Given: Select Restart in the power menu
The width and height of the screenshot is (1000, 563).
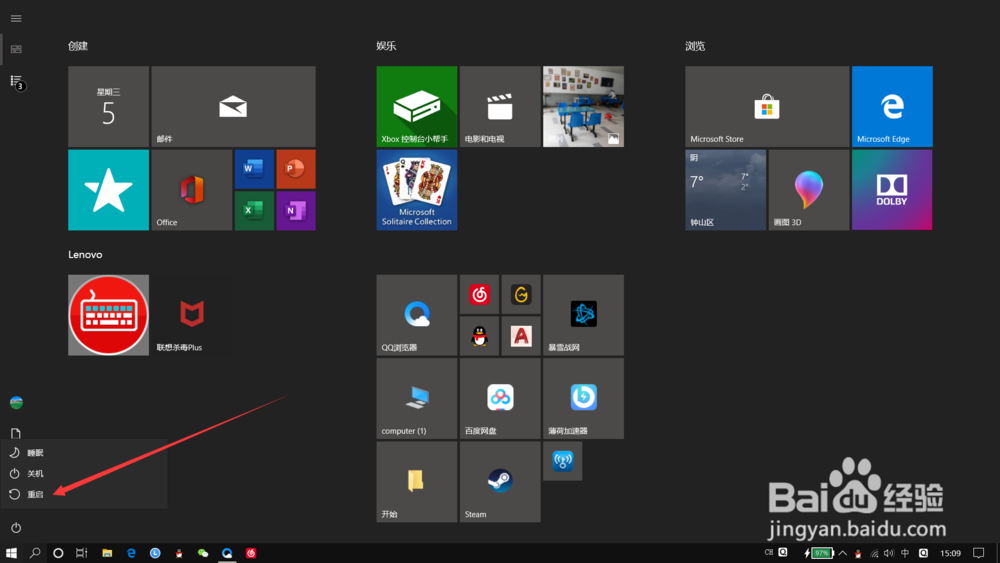Looking at the screenshot, I should tap(84, 494).
